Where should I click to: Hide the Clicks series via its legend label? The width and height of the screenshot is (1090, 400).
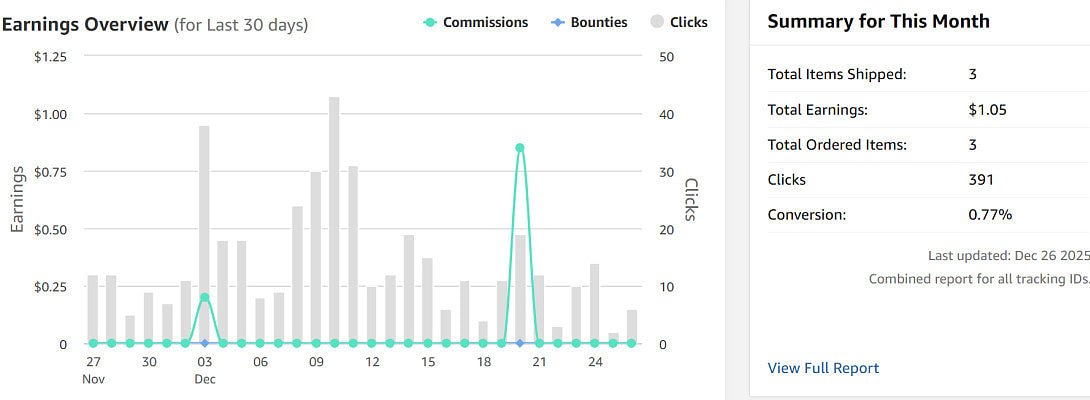click(689, 22)
